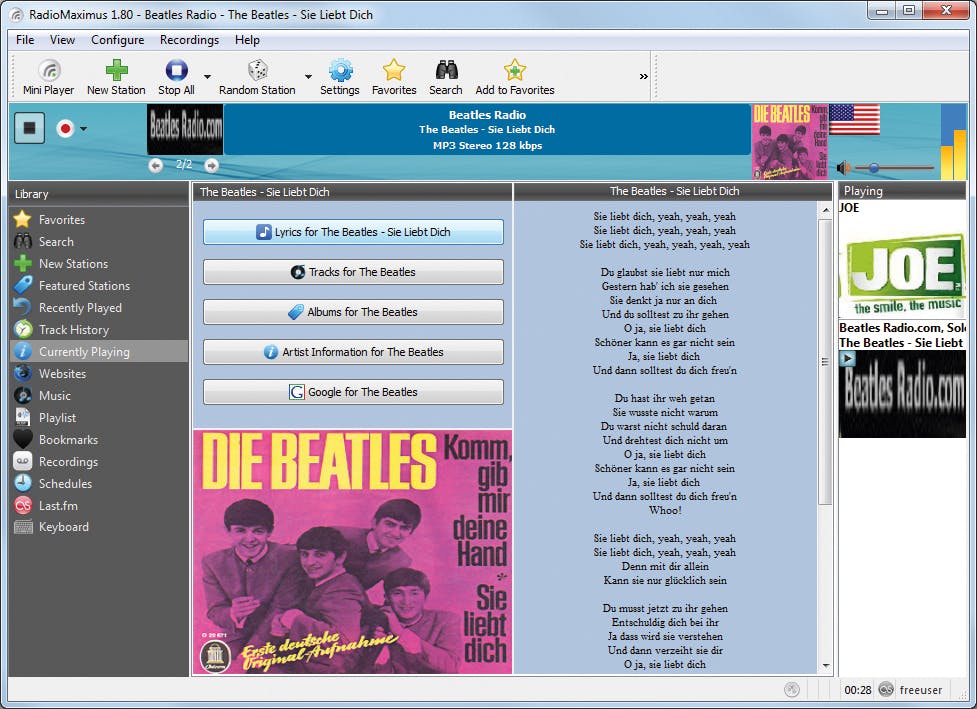
Task: Click the lyrics scrollbar down arrow
Action: tap(826, 666)
